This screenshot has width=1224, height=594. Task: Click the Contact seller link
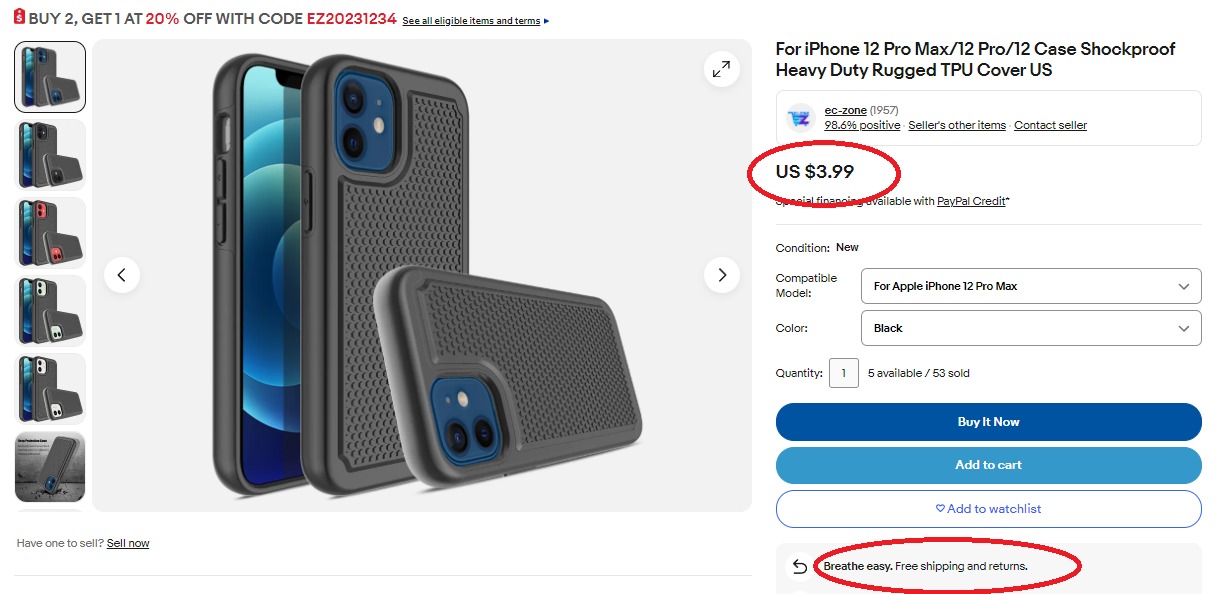point(1050,126)
